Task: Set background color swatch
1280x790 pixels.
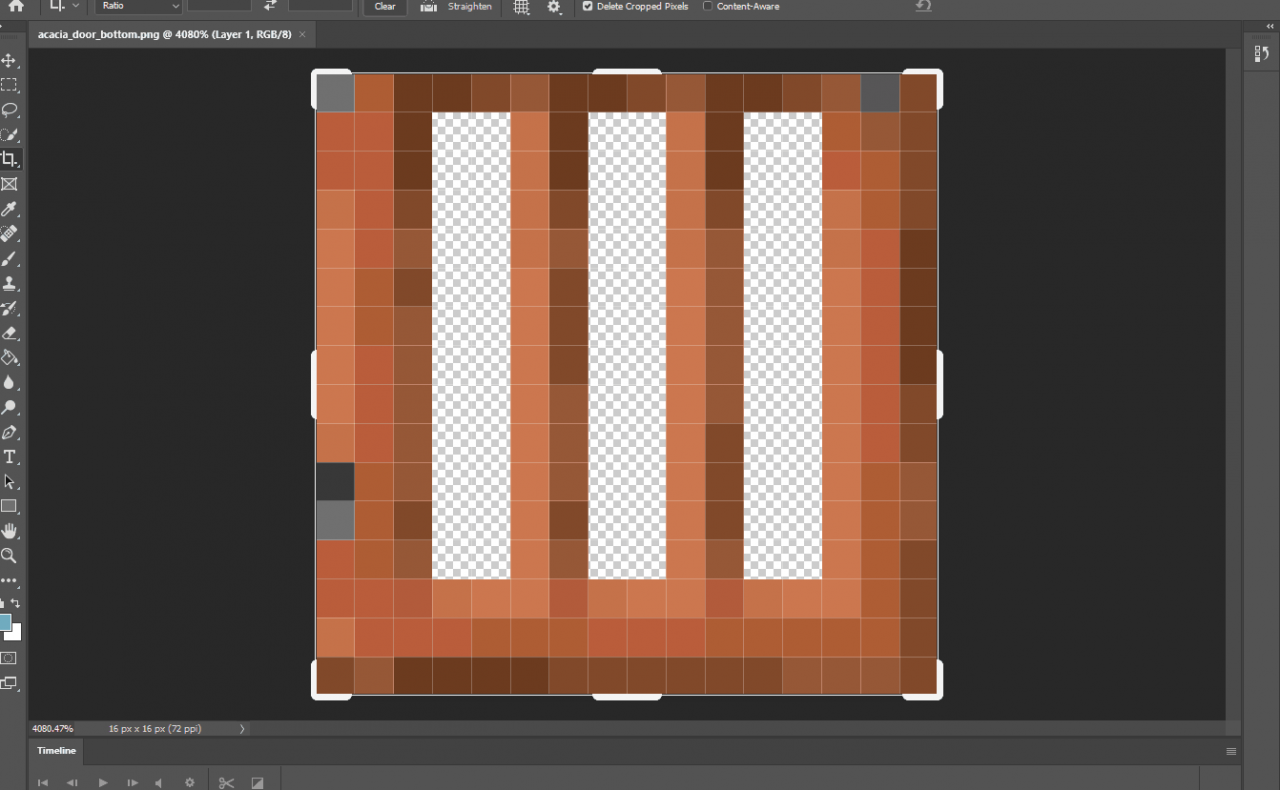Action: coord(16,633)
